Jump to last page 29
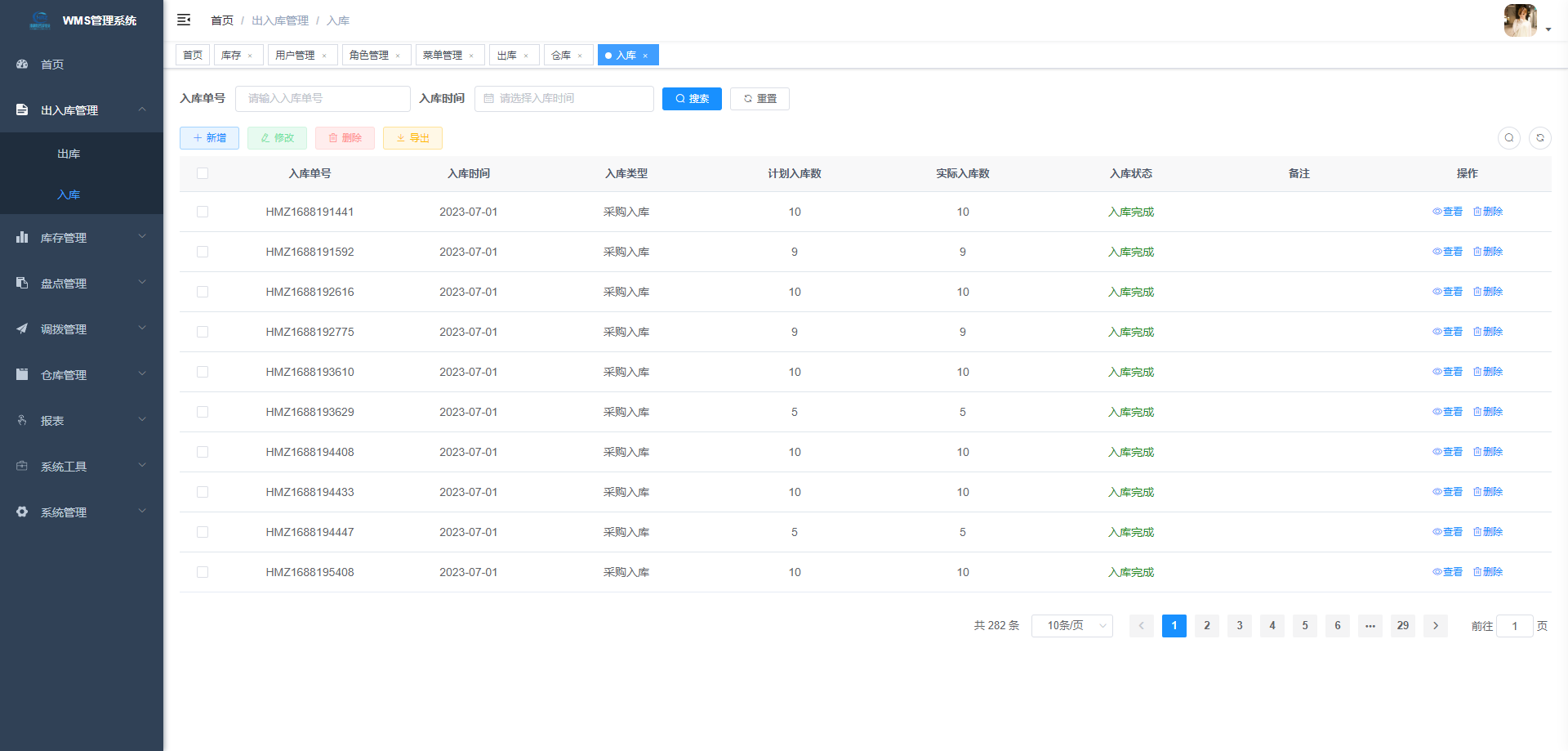 click(1403, 626)
